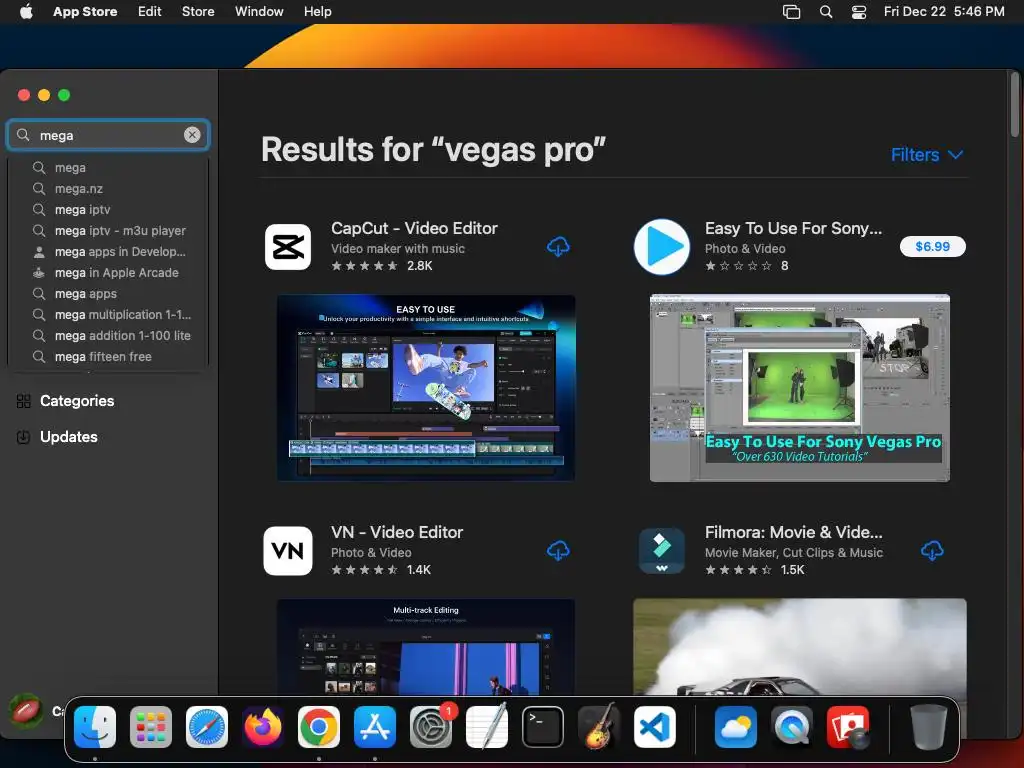
Task: View the Filmora car smoke screenshot
Action: point(800,647)
